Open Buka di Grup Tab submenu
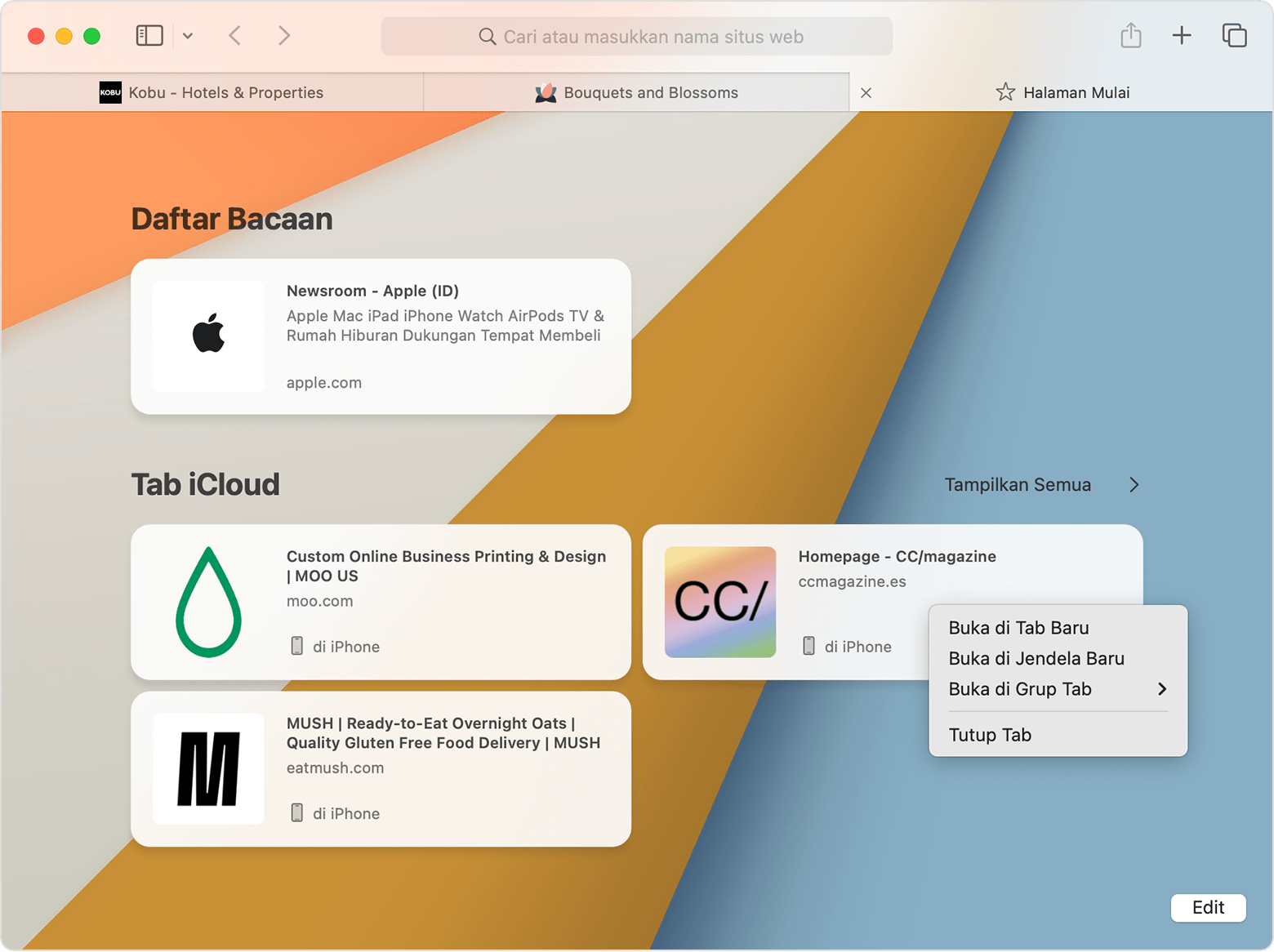This screenshot has width=1274, height=952. 1058,689
